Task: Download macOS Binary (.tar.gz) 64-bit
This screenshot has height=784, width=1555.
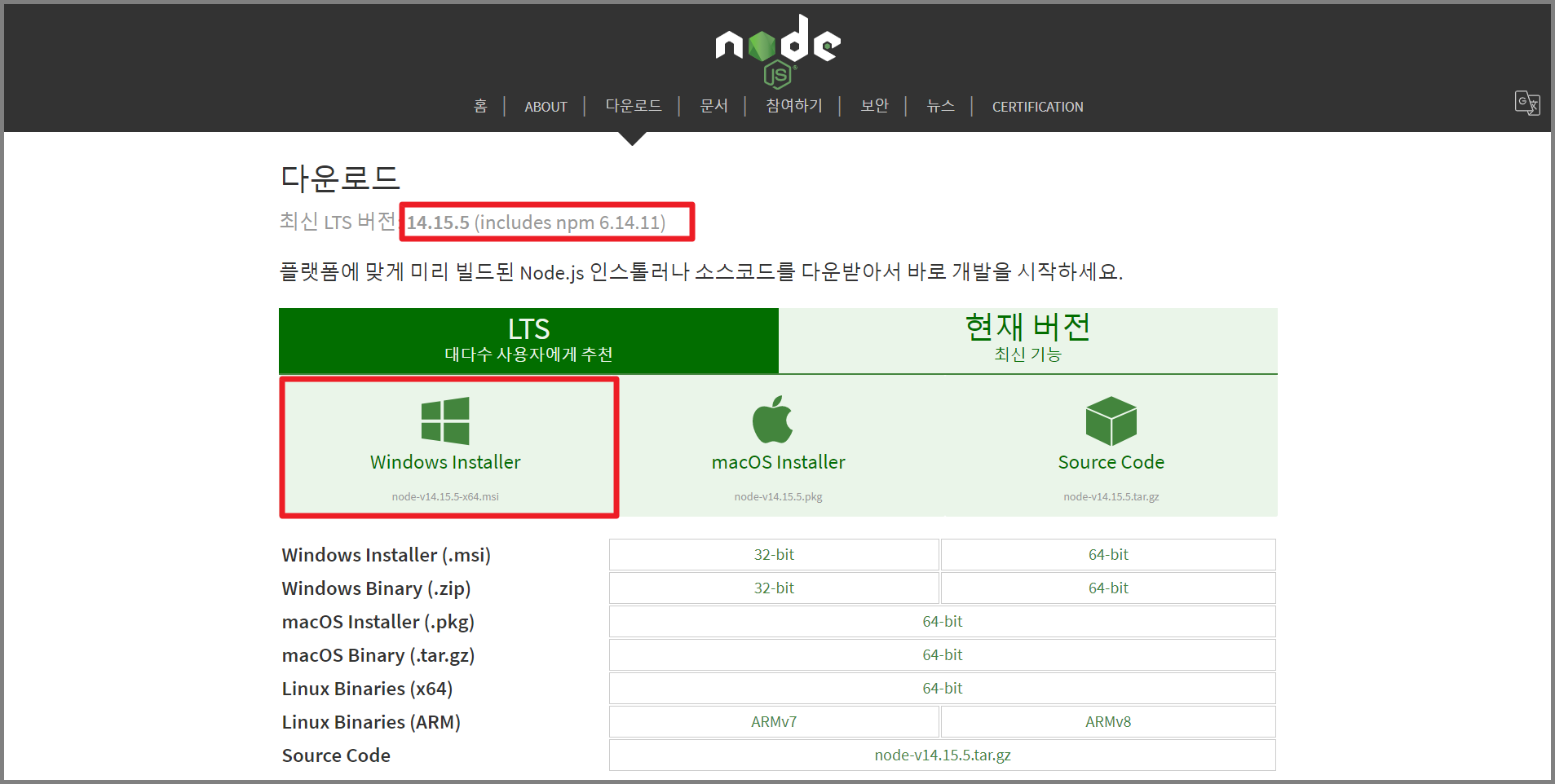Action: 943,654
